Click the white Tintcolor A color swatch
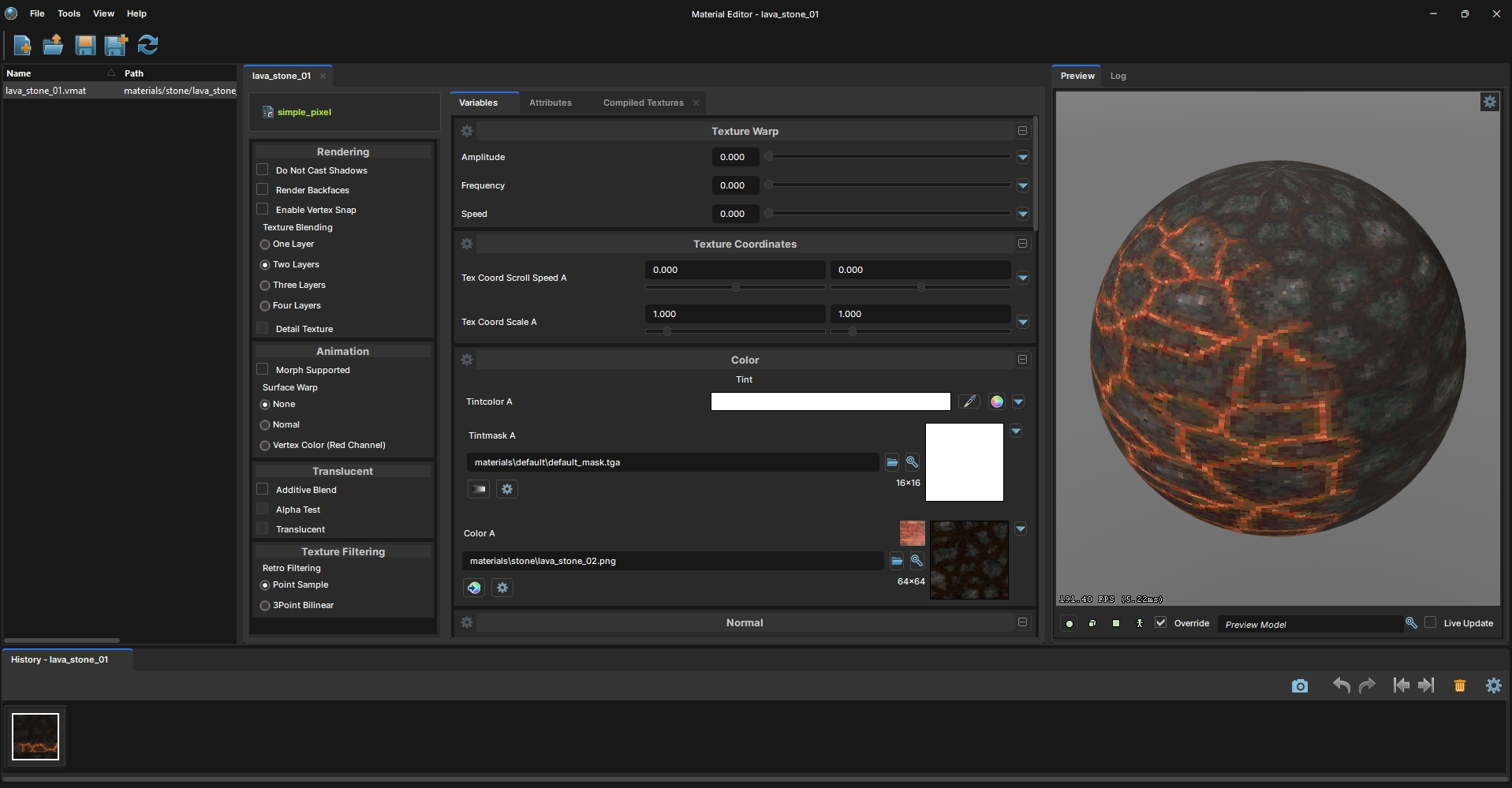The width and height of the screenshot is (1512, 788). pos(830,401)
